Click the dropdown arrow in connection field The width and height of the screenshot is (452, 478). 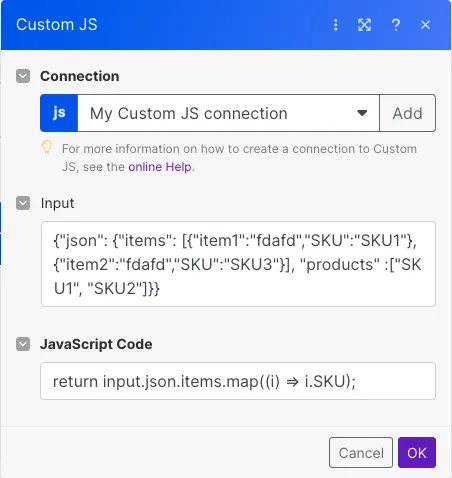(362, 113)
